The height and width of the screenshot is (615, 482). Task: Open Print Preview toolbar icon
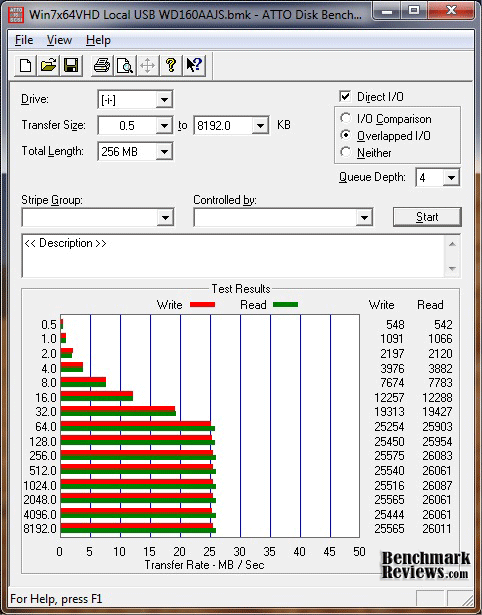click(125, 65)
